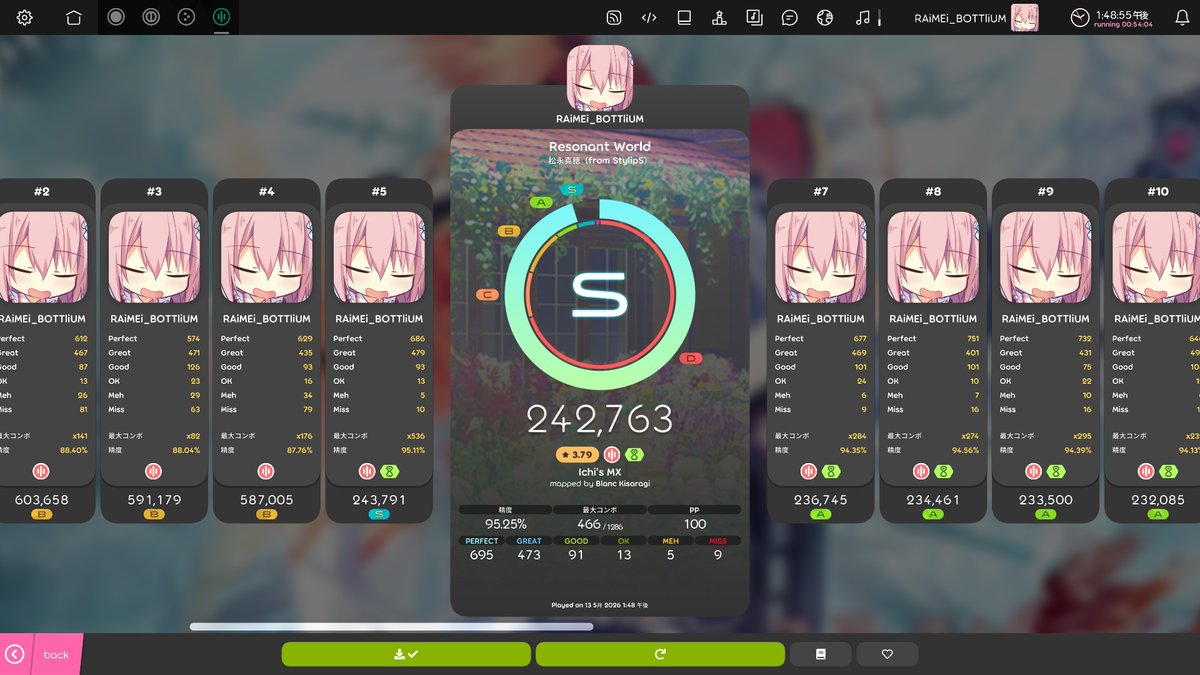Select the osu!mania ruleset icon
1200x675 pixels.
(220, 17)
